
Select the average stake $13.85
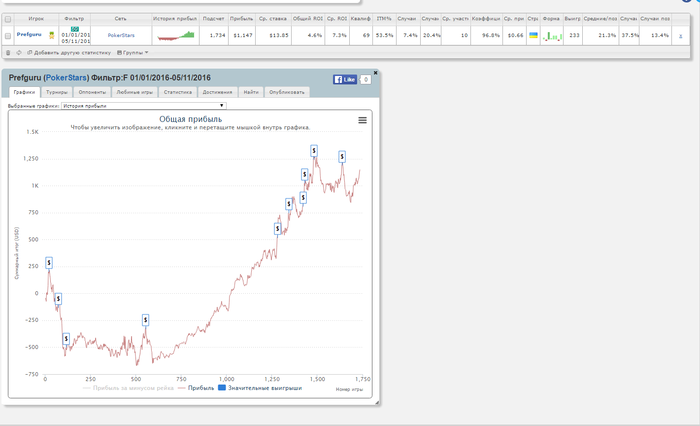pos(279,35)
